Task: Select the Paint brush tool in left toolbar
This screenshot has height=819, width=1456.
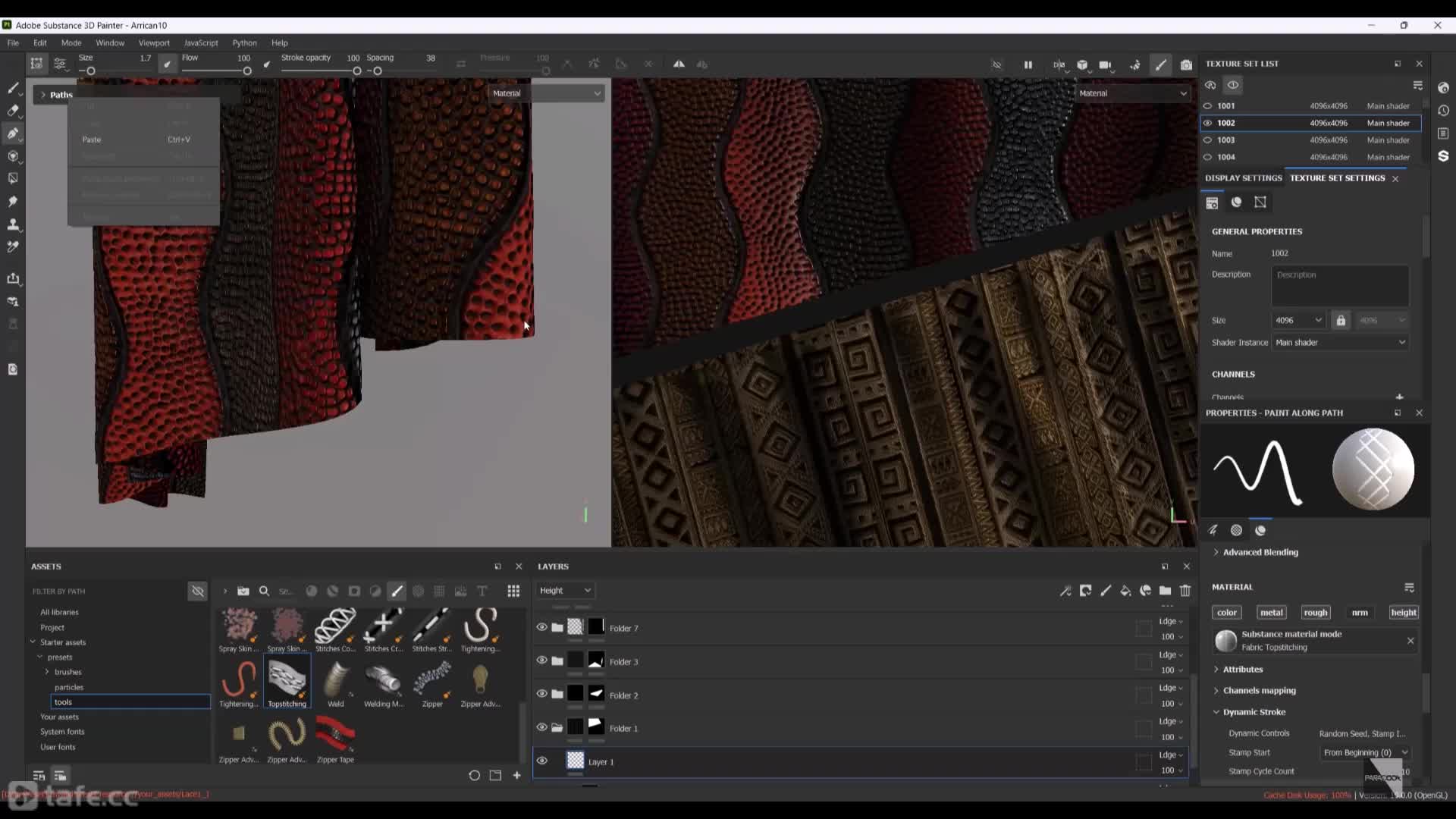Action: tap(13, 88)
